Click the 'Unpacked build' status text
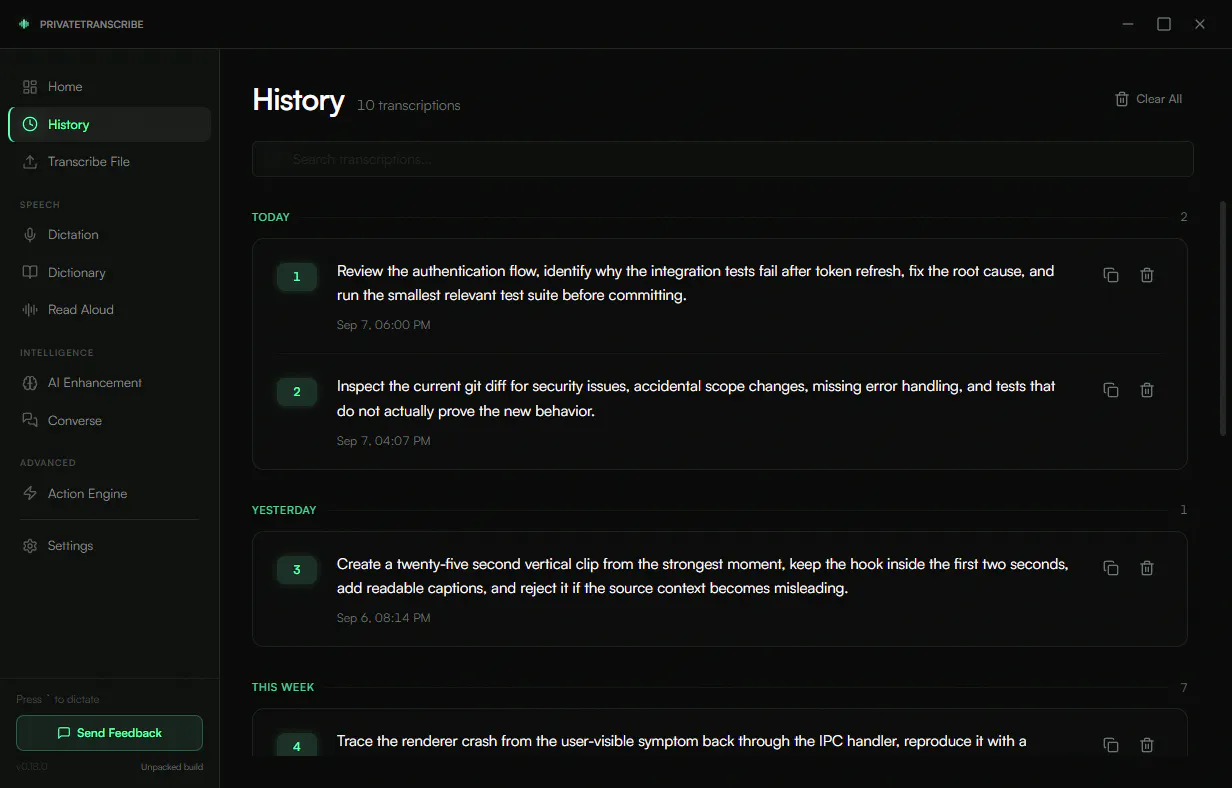 [x=172, y=767]
